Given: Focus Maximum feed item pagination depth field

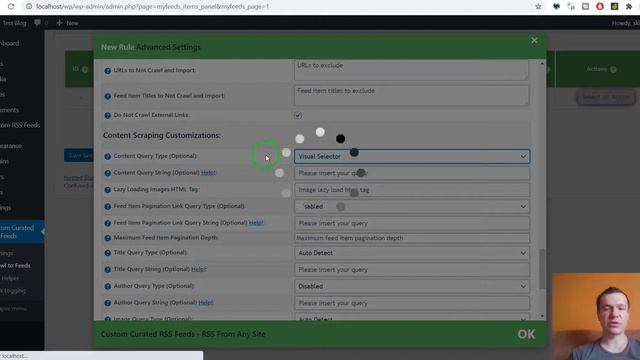Looking at the screenshot, I should [x=412, y=238].
